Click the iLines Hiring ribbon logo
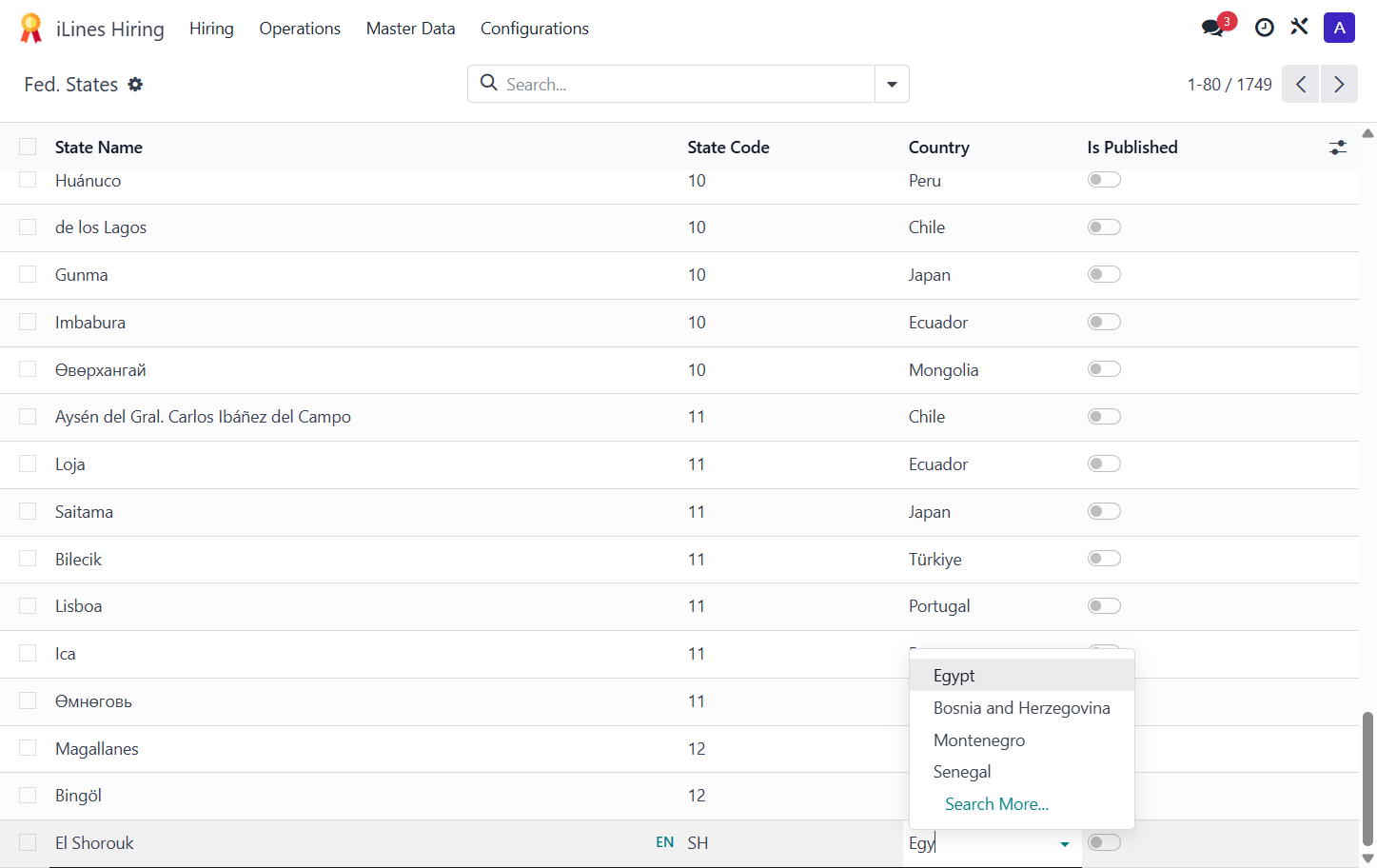 pos(31,29)
